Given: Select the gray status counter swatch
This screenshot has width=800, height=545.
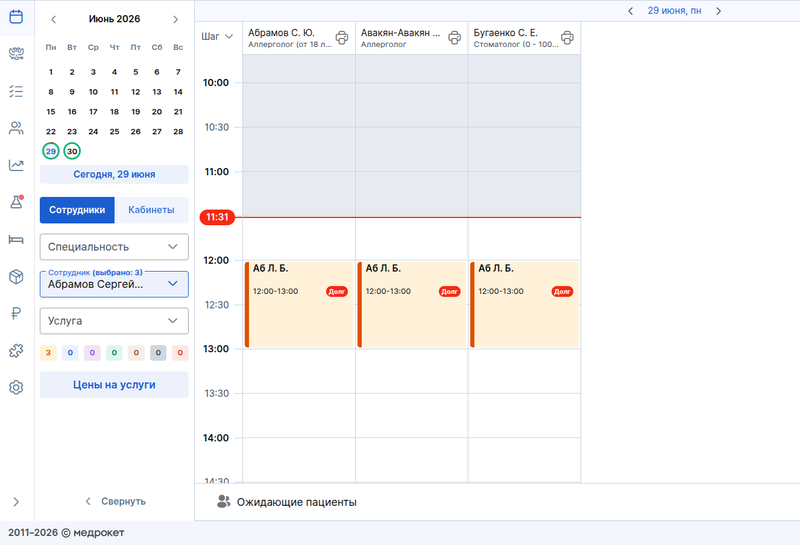Looking at the screenshot, I should point(158,353).
